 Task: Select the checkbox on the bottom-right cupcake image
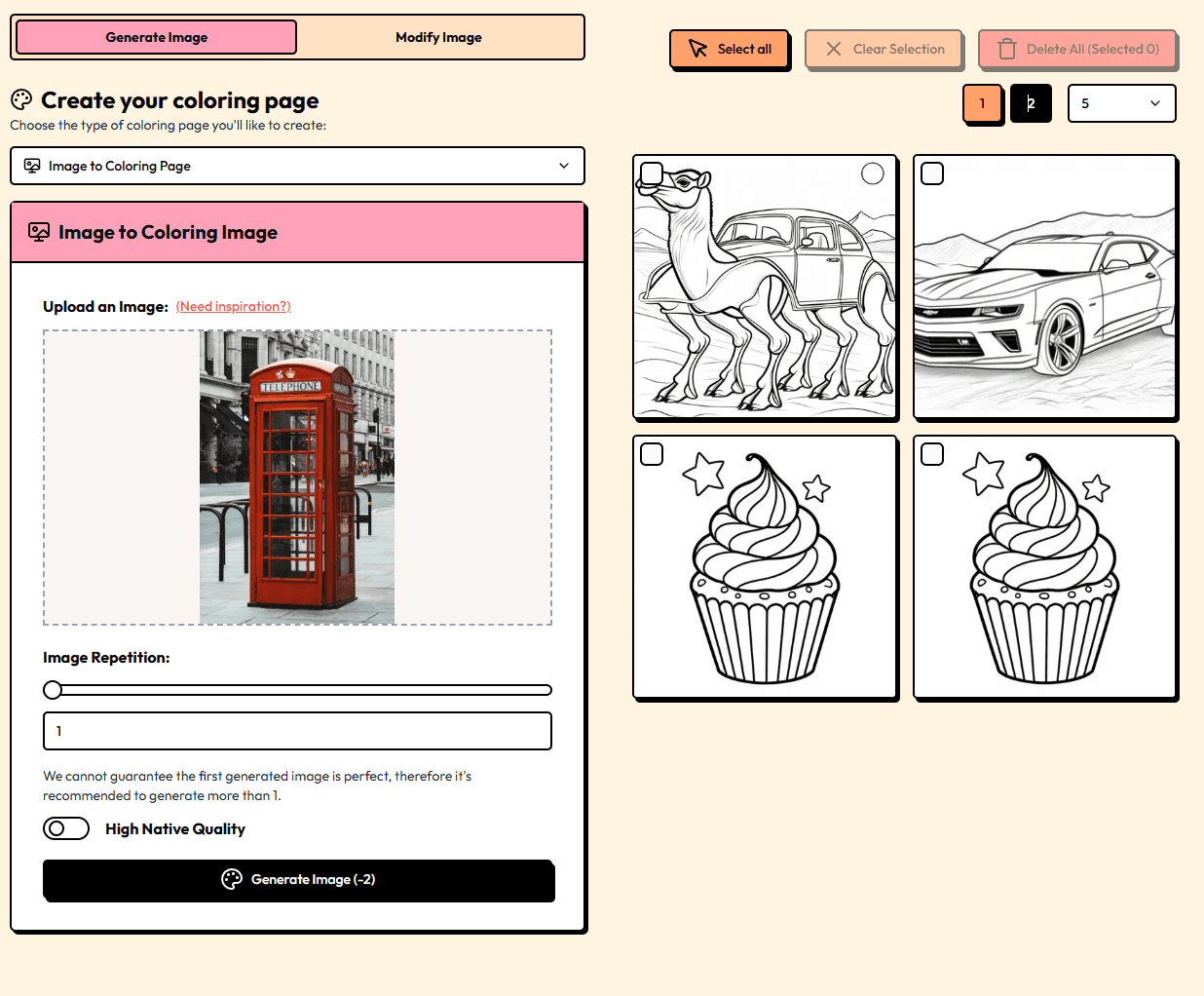tap(932, 454)
